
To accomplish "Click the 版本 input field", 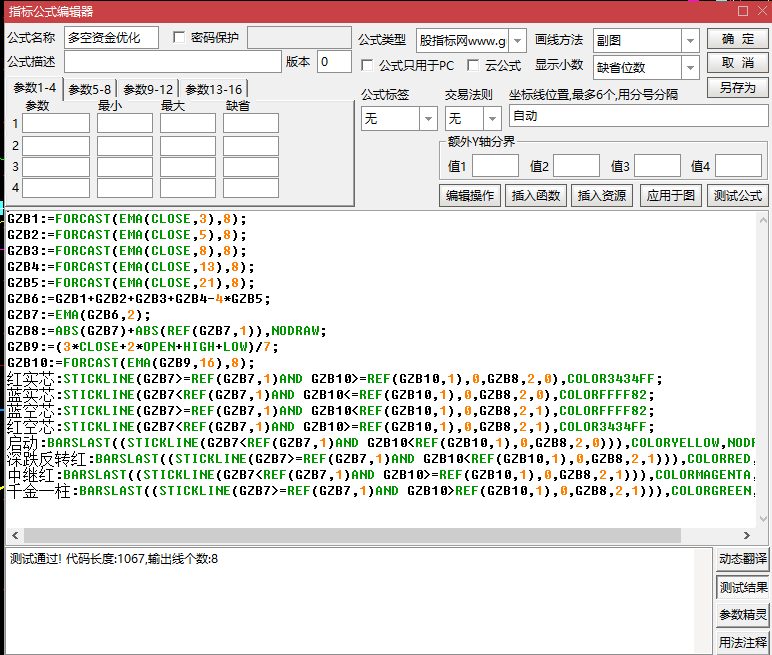I will [334, 62].
